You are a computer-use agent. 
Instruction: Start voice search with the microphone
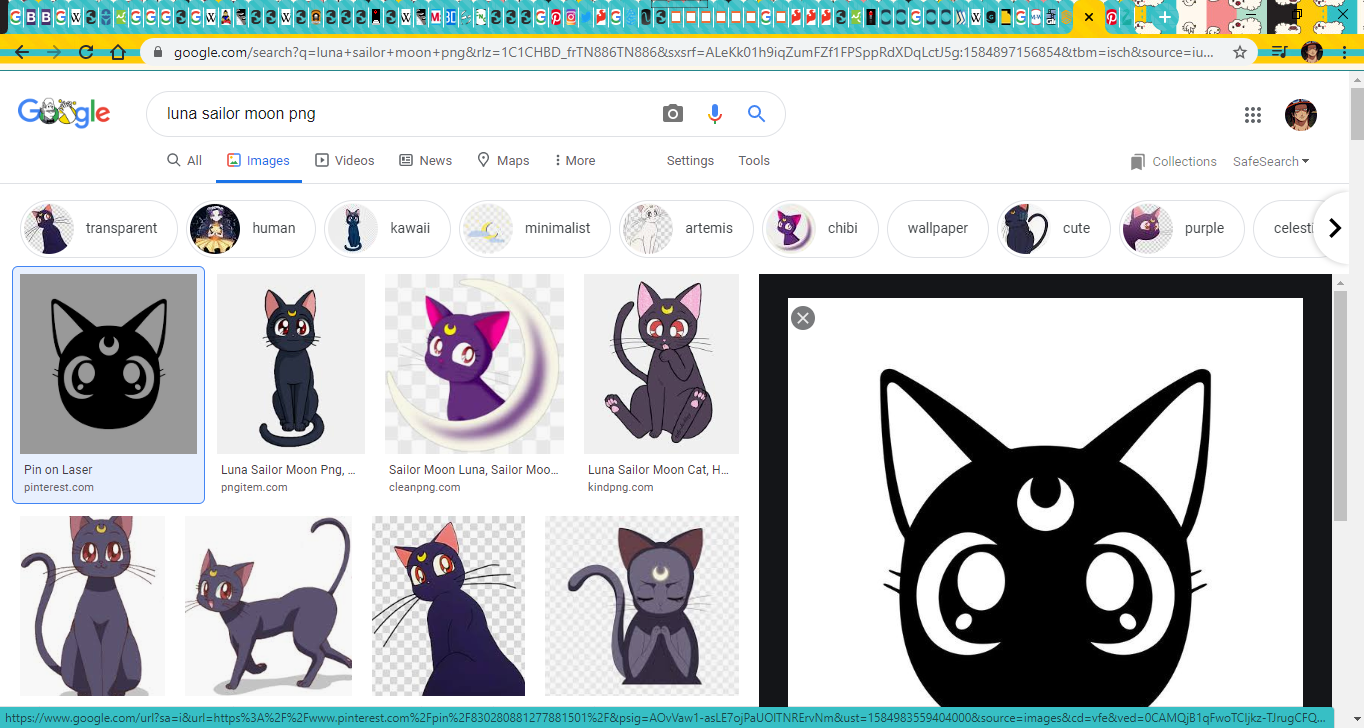[x=714, y=114]
